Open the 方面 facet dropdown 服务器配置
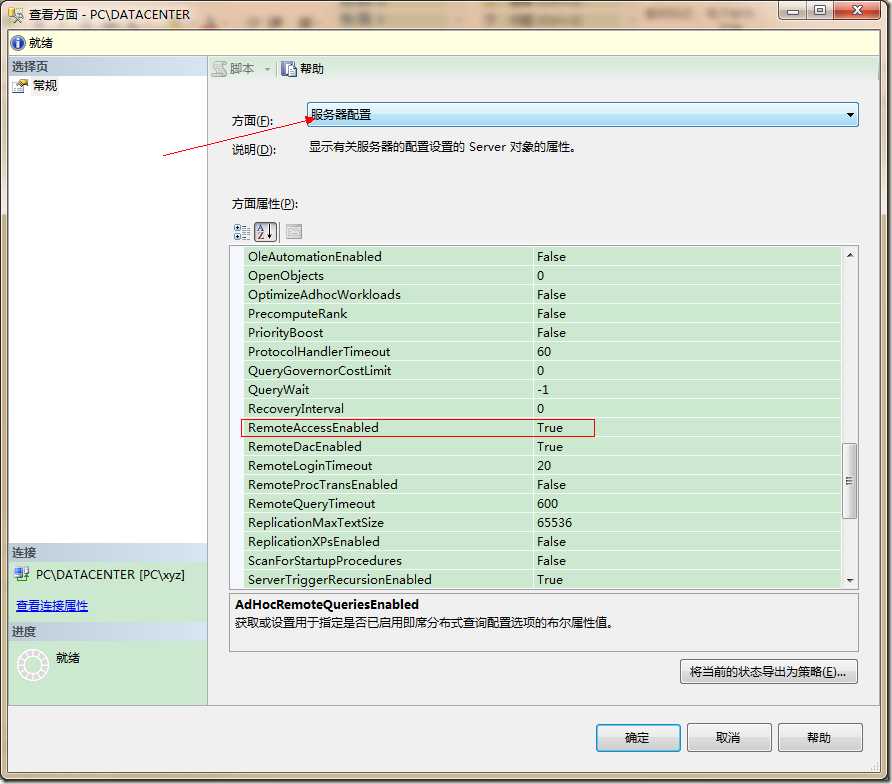Screen dimensions: 892x784 [582, 114]
